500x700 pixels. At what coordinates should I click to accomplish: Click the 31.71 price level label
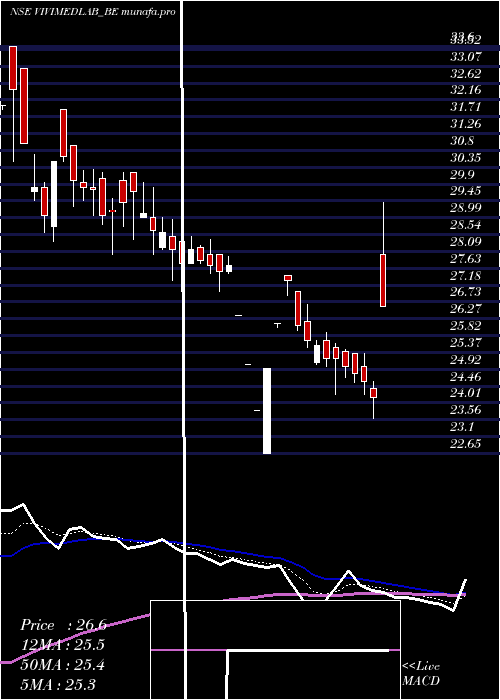pos(466,107)
